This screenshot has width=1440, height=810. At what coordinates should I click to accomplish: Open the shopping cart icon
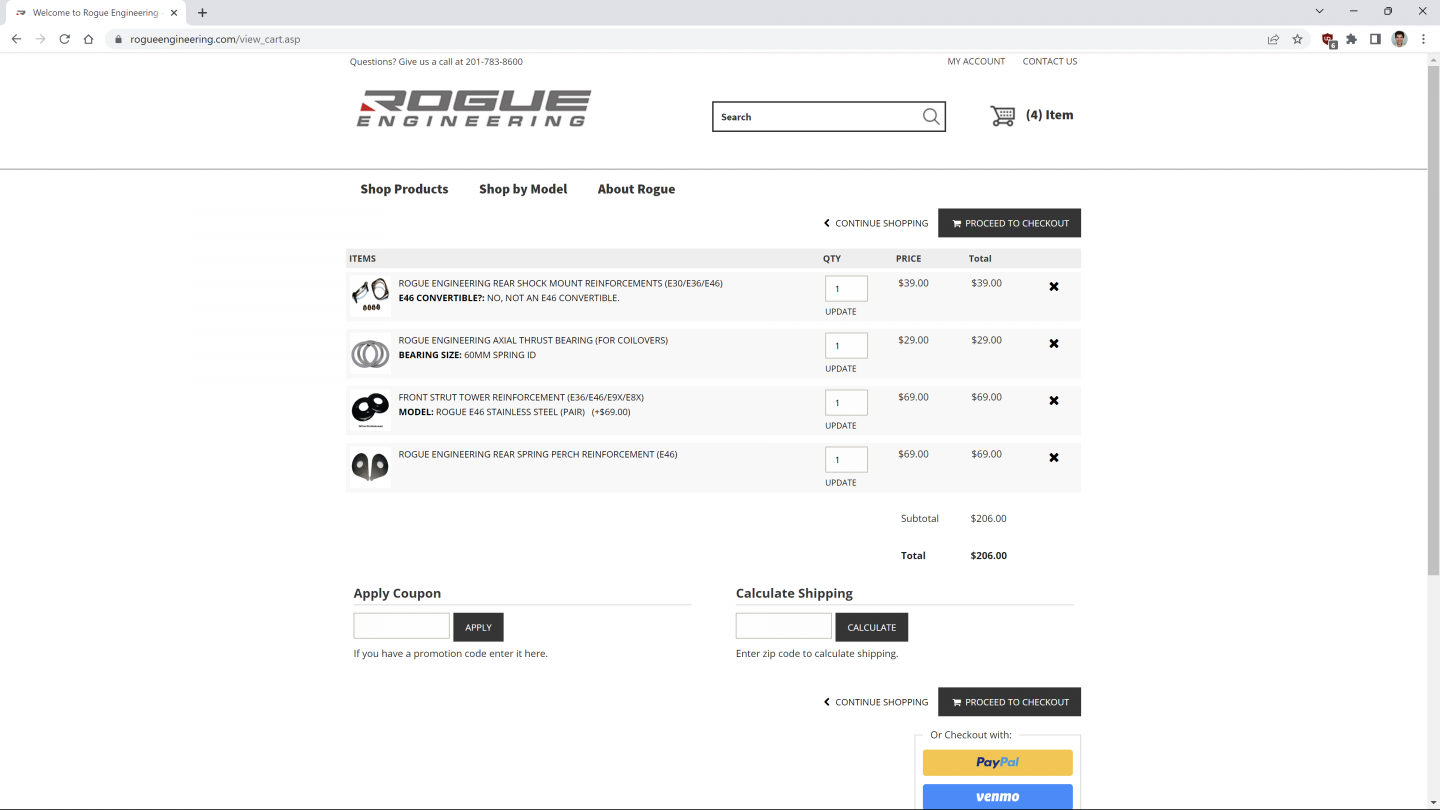[x=1002, y=116]
